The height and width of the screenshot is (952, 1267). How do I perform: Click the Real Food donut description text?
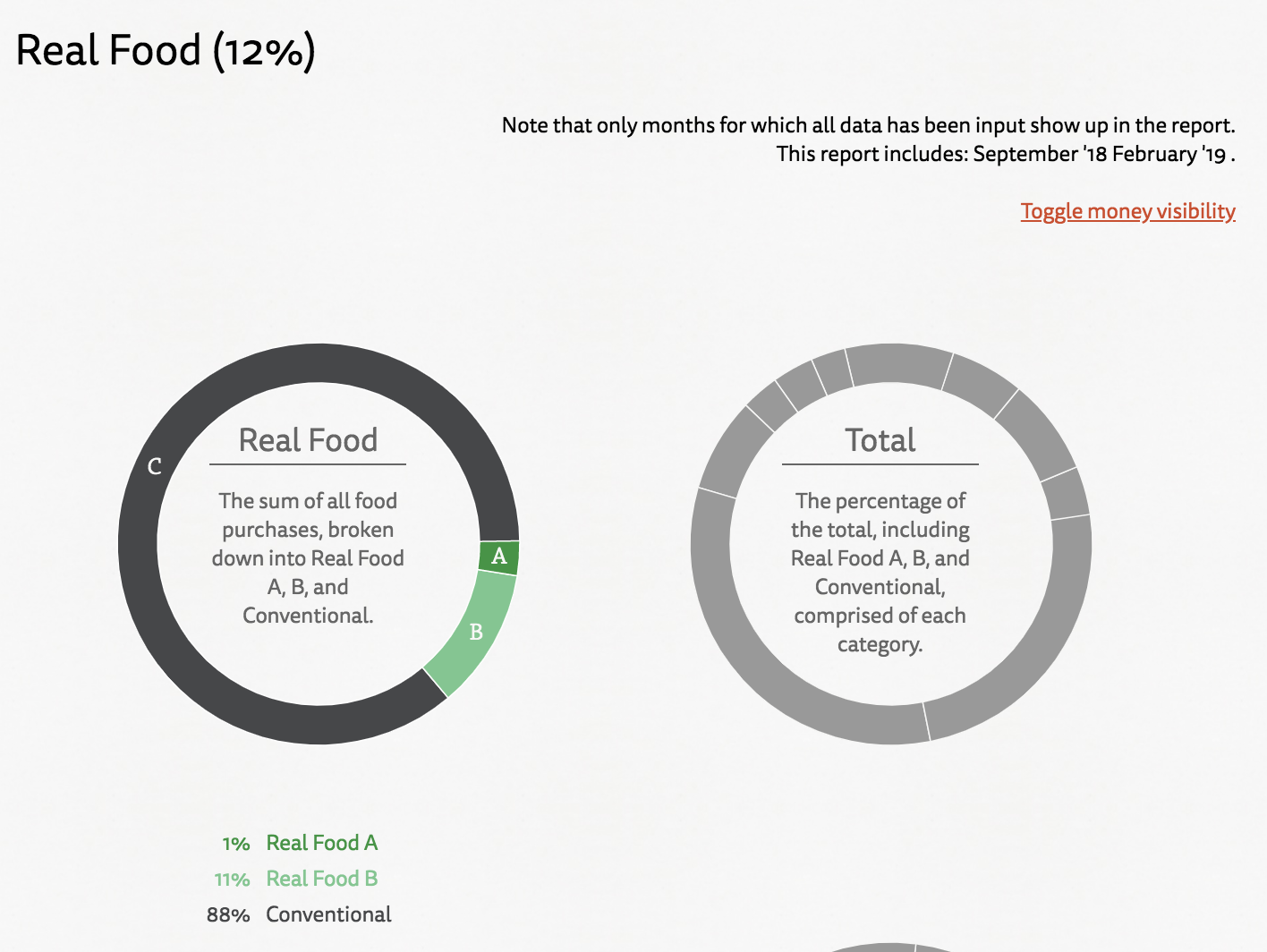tap(308, 558)
